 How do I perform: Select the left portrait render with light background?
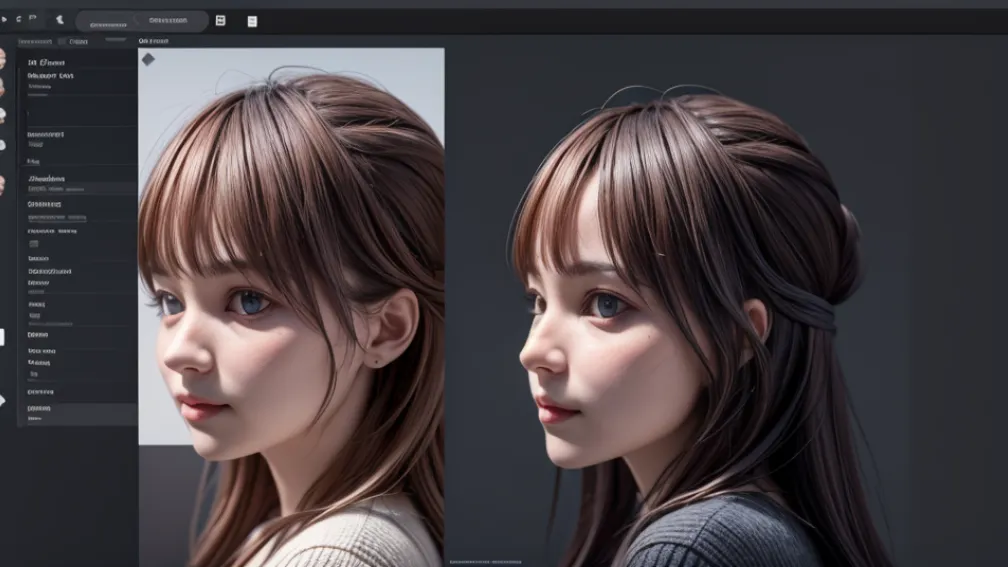[291, 307]
